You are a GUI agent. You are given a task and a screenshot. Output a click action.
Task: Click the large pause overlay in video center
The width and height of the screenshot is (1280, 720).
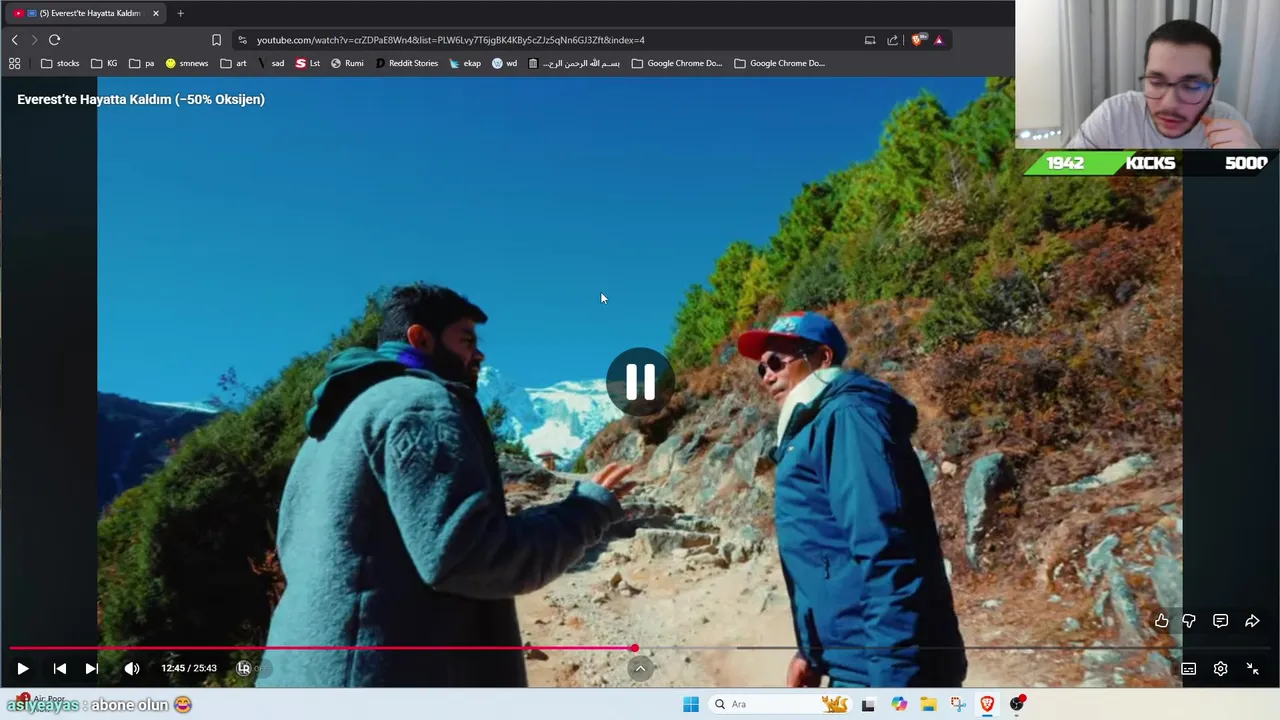coord(640,381)
